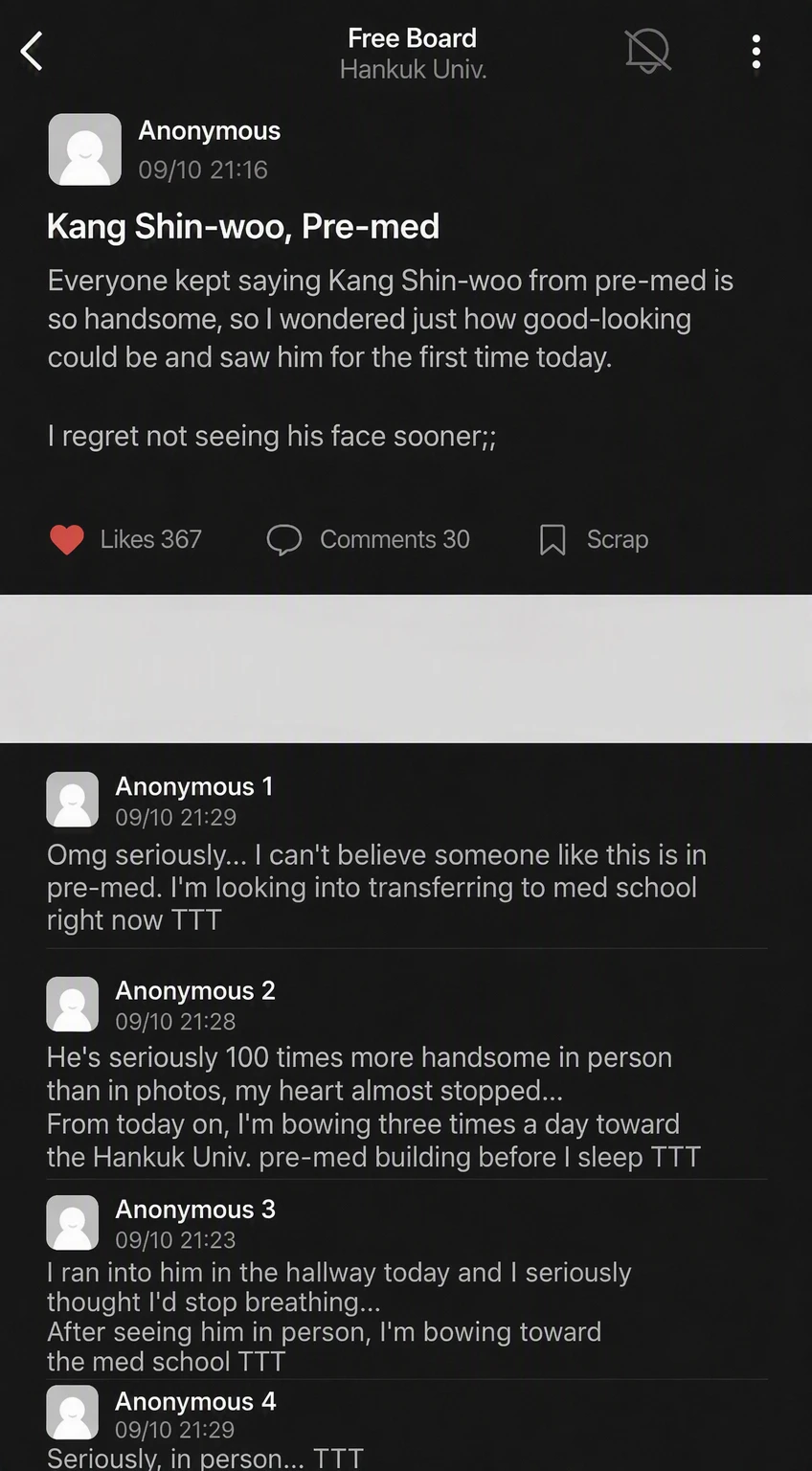
Task: Click the Likes 367 label
Action: [x=151, y=539]
